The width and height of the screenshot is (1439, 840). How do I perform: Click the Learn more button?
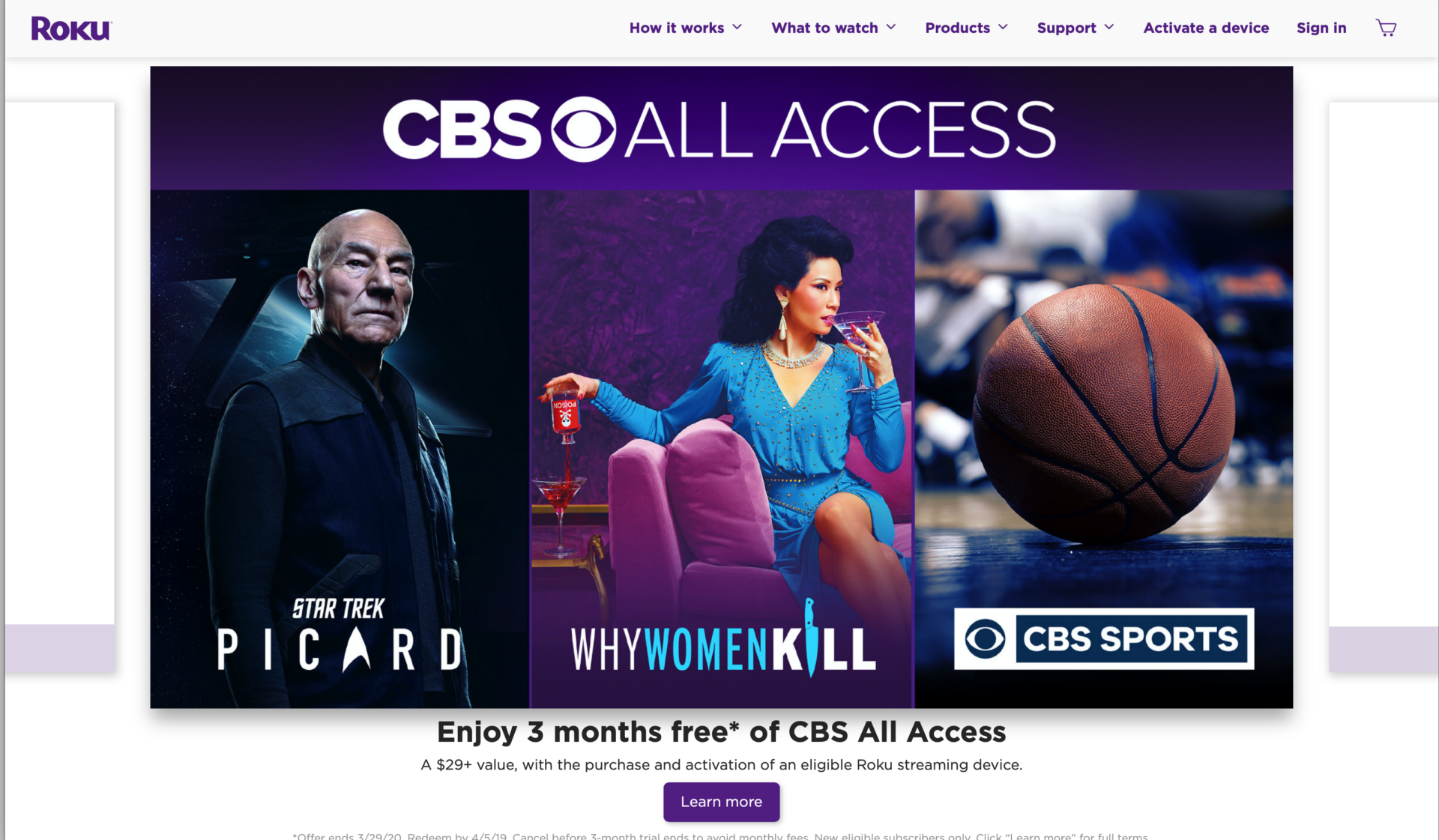[x=721, y=802]
